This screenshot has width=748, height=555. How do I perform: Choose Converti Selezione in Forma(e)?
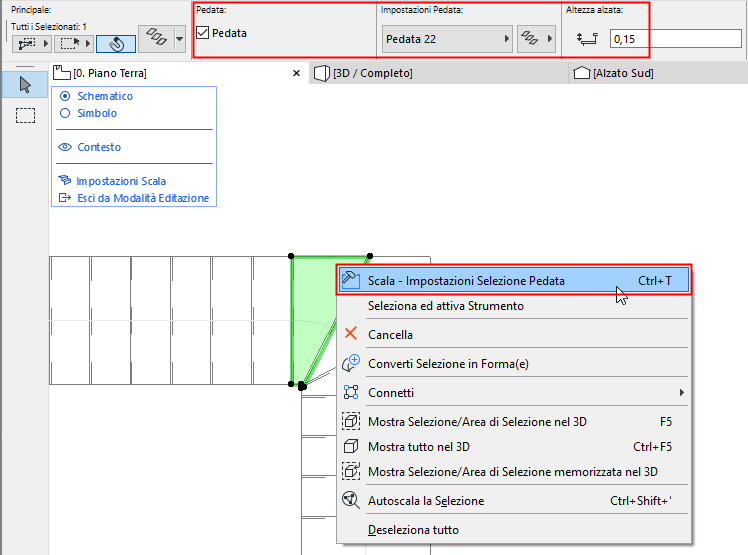coord(514,364)
